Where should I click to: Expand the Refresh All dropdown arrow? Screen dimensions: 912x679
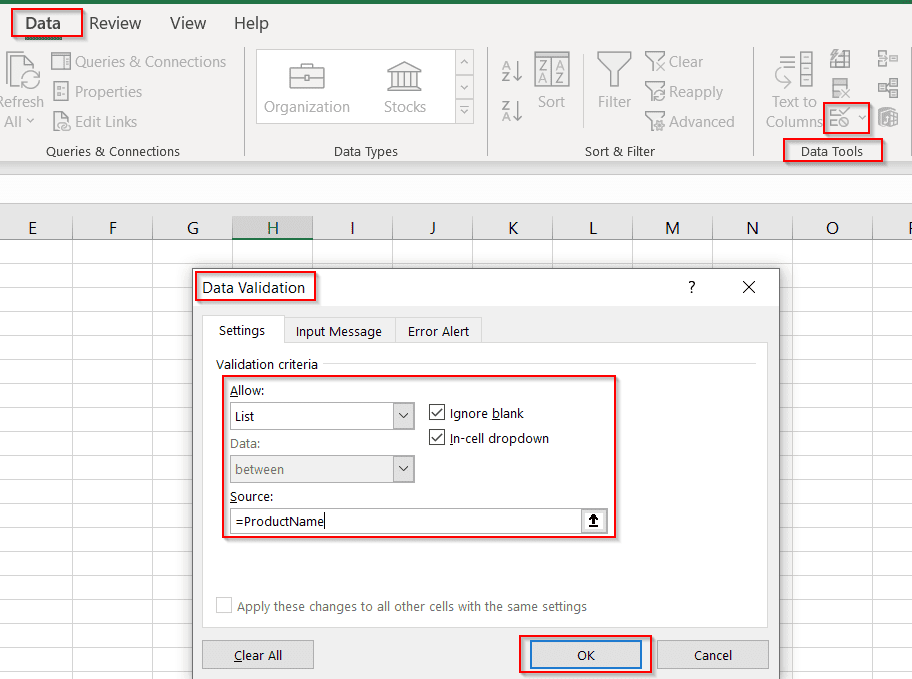coord(30,121)
